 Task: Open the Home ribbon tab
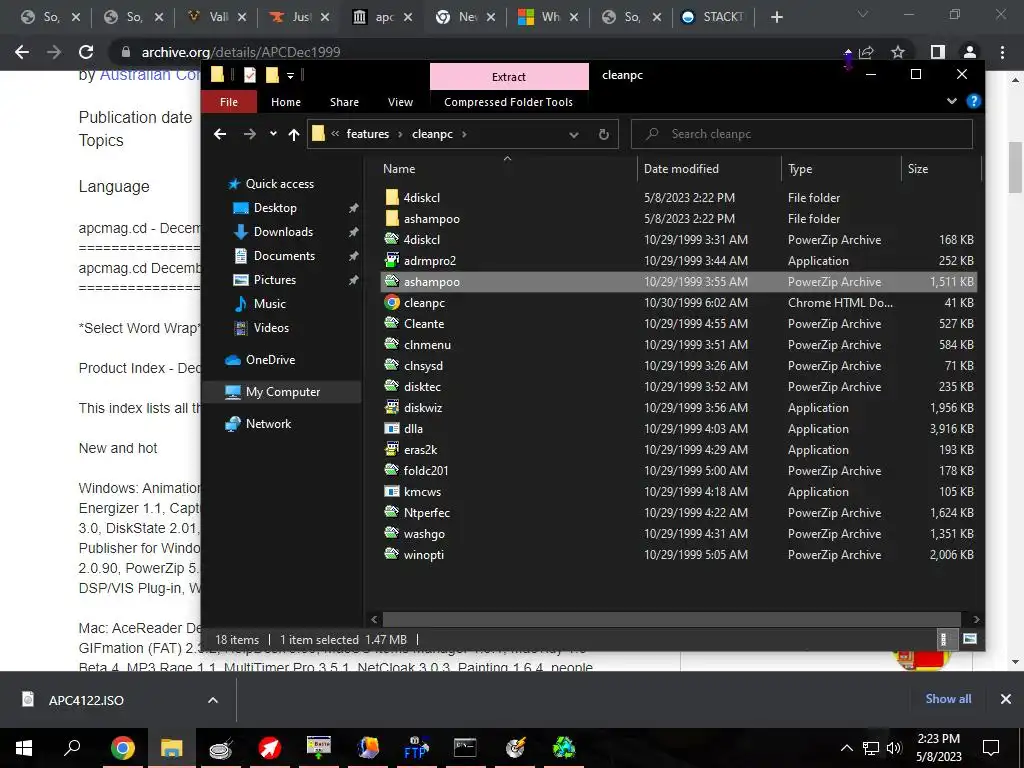click(x=286, y=102)
